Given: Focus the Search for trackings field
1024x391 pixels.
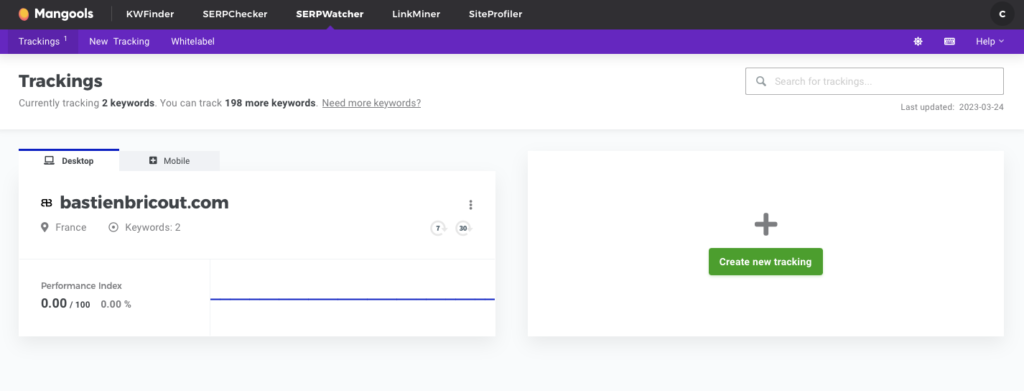Looking at the screenshot, I should coord(874,82).
